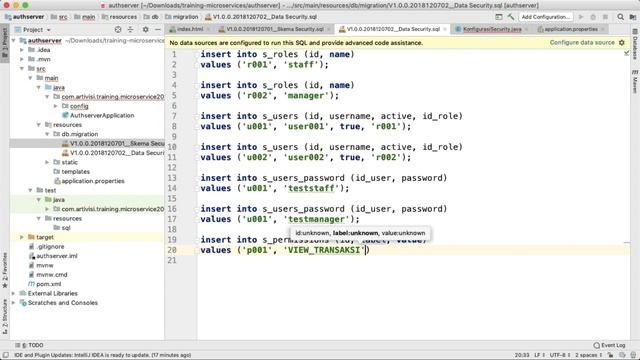640x360 pixels.
Task: Open the Add Configuration dropdown
Action: click(x=545, y=17)
